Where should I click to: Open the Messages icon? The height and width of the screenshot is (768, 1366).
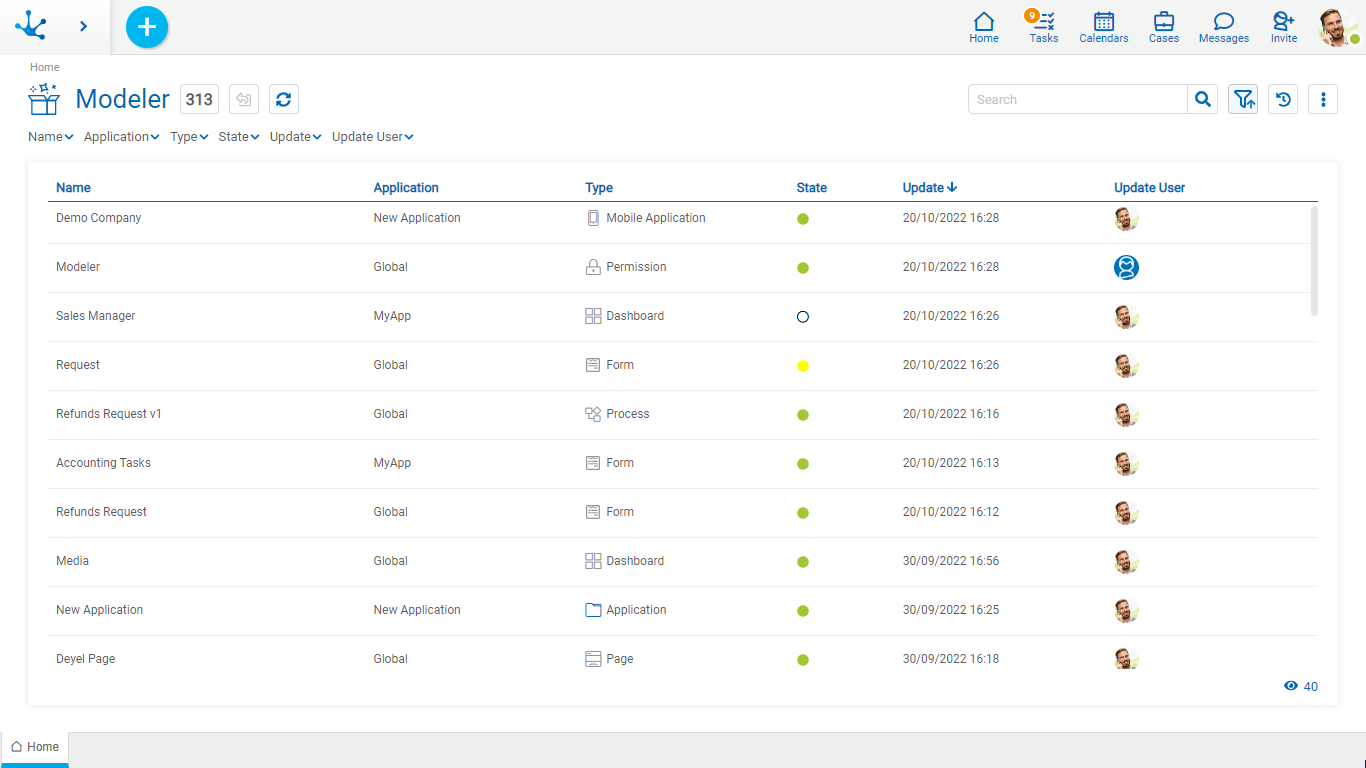[x=1224, y=27]
